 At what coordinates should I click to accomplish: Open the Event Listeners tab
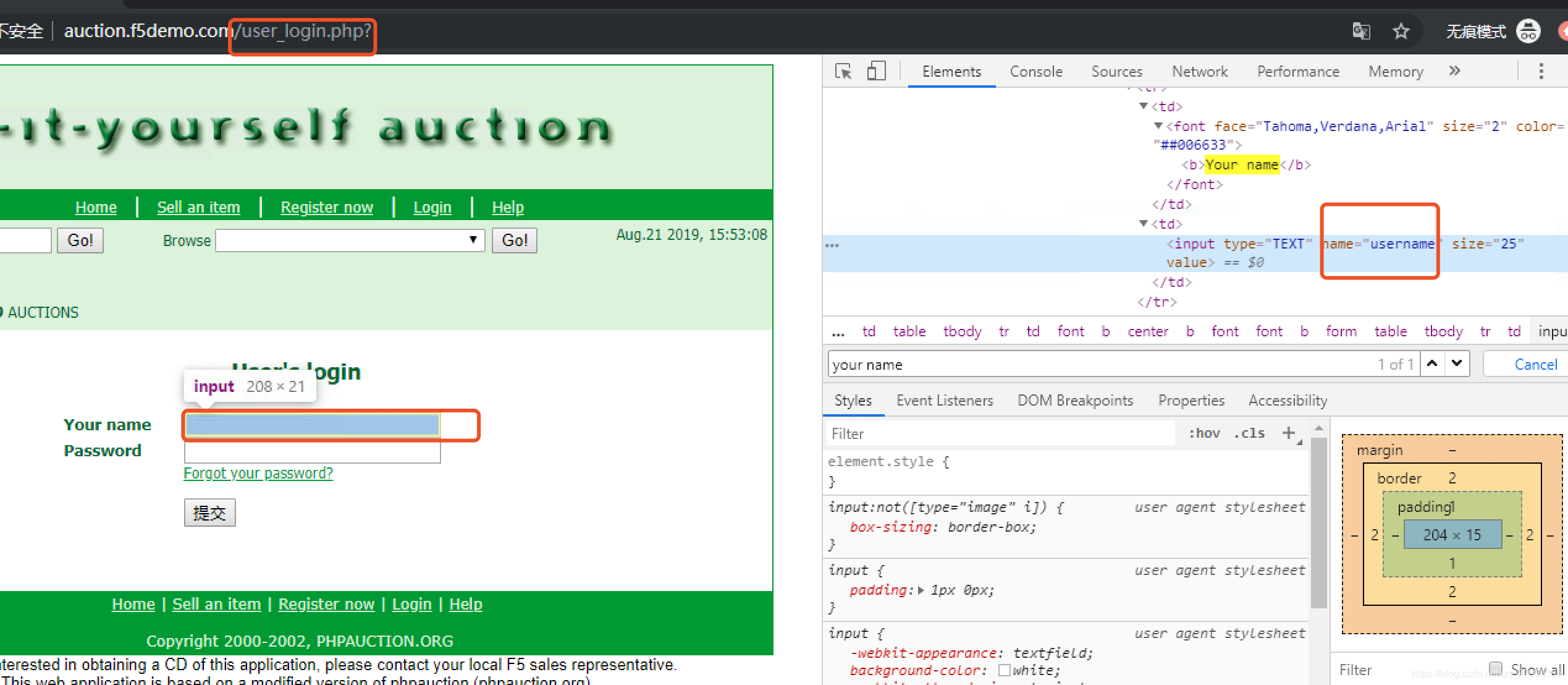click(945, 401)
